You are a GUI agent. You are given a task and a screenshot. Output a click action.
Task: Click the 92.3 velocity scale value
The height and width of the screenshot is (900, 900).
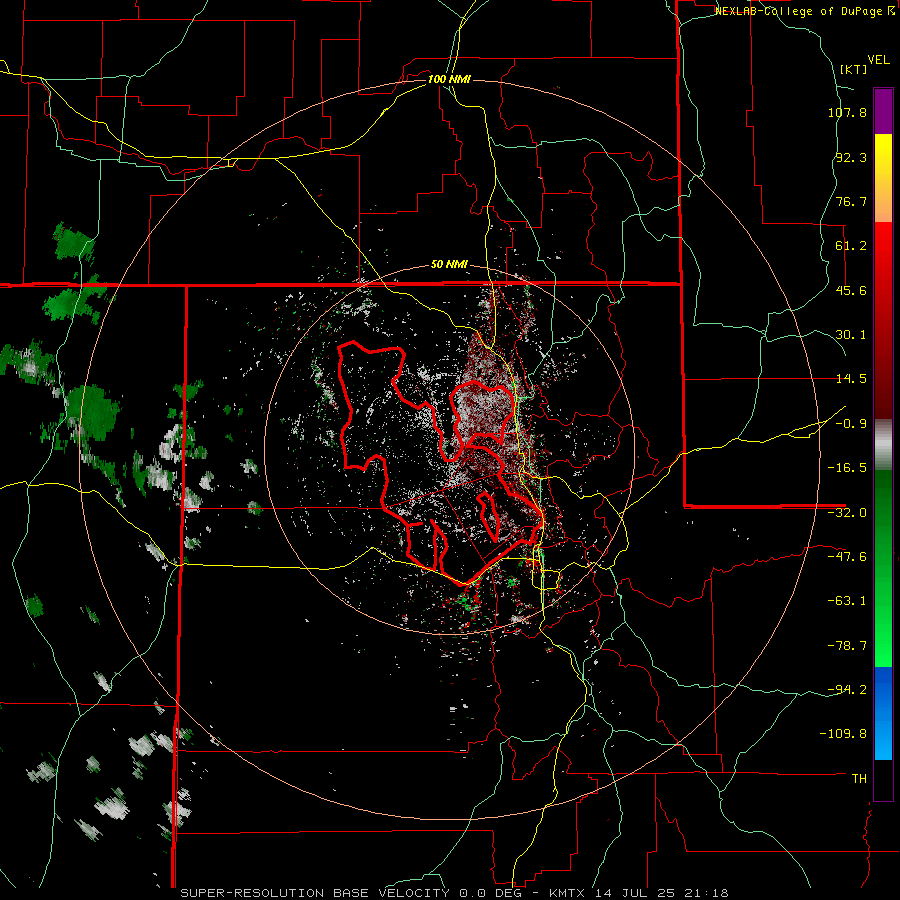pyautogui.click(x=851, y=157)
